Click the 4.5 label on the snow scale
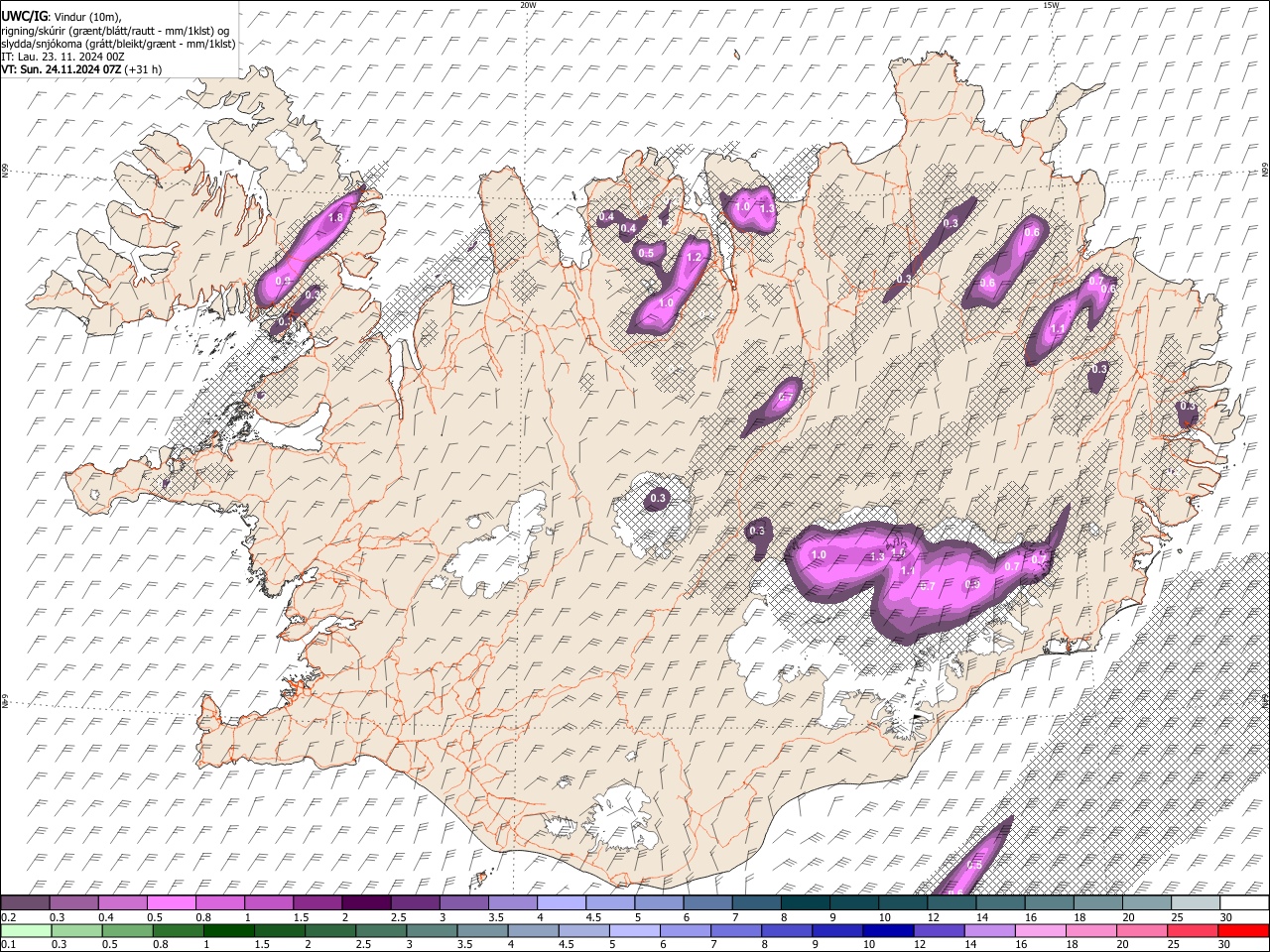 tap(593, 917)
